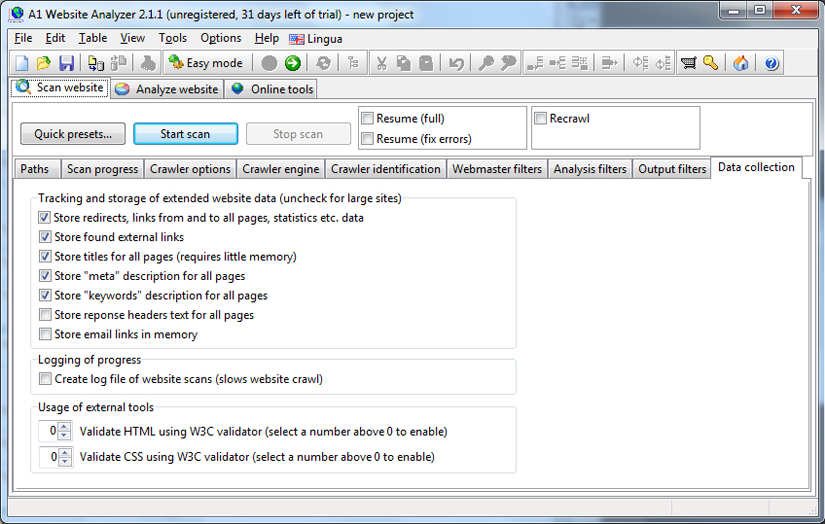This screenshot has width=825, height=524.
Task: Open the View menu
Action: tap(133, 38)
